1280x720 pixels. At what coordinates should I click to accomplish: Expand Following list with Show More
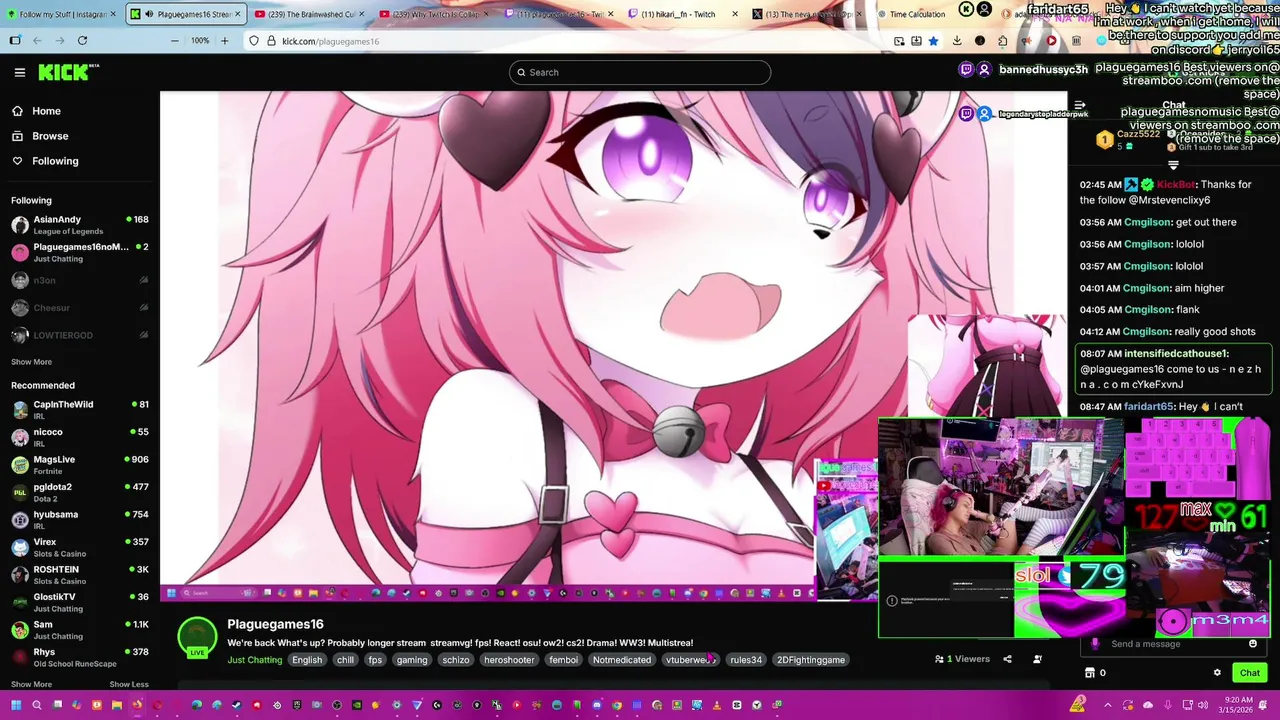tap(31, 362)
